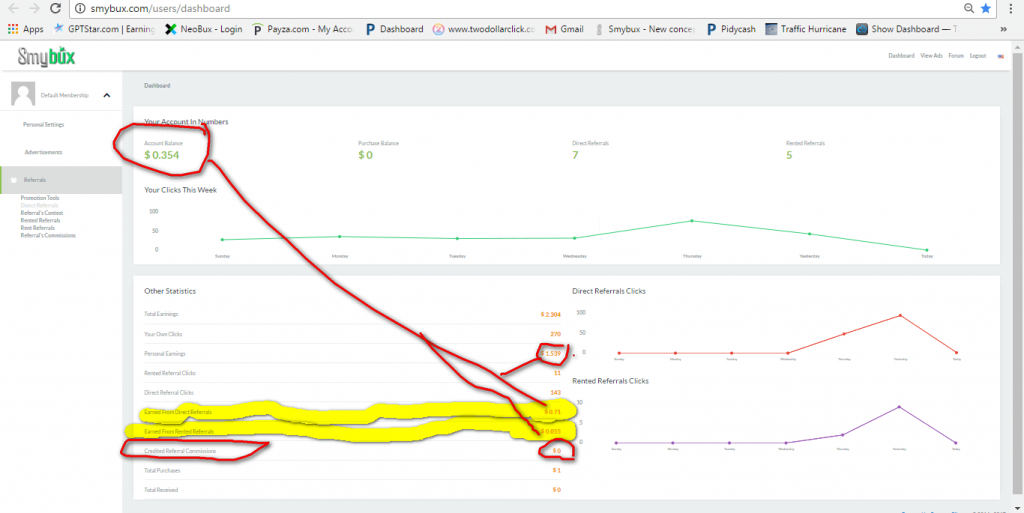Viewport: 1024px width, 513px height.
Task: Select the Referrals sidebar menu item
Action: [x=35, y=180]
